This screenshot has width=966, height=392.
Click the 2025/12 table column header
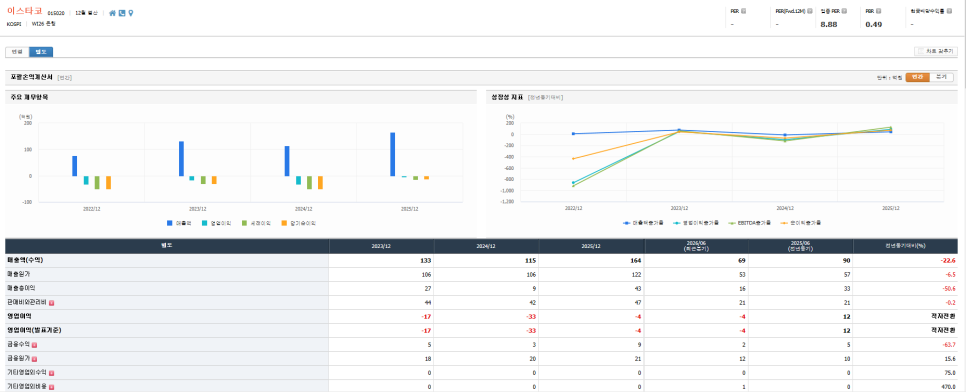[x=591, y=246]
